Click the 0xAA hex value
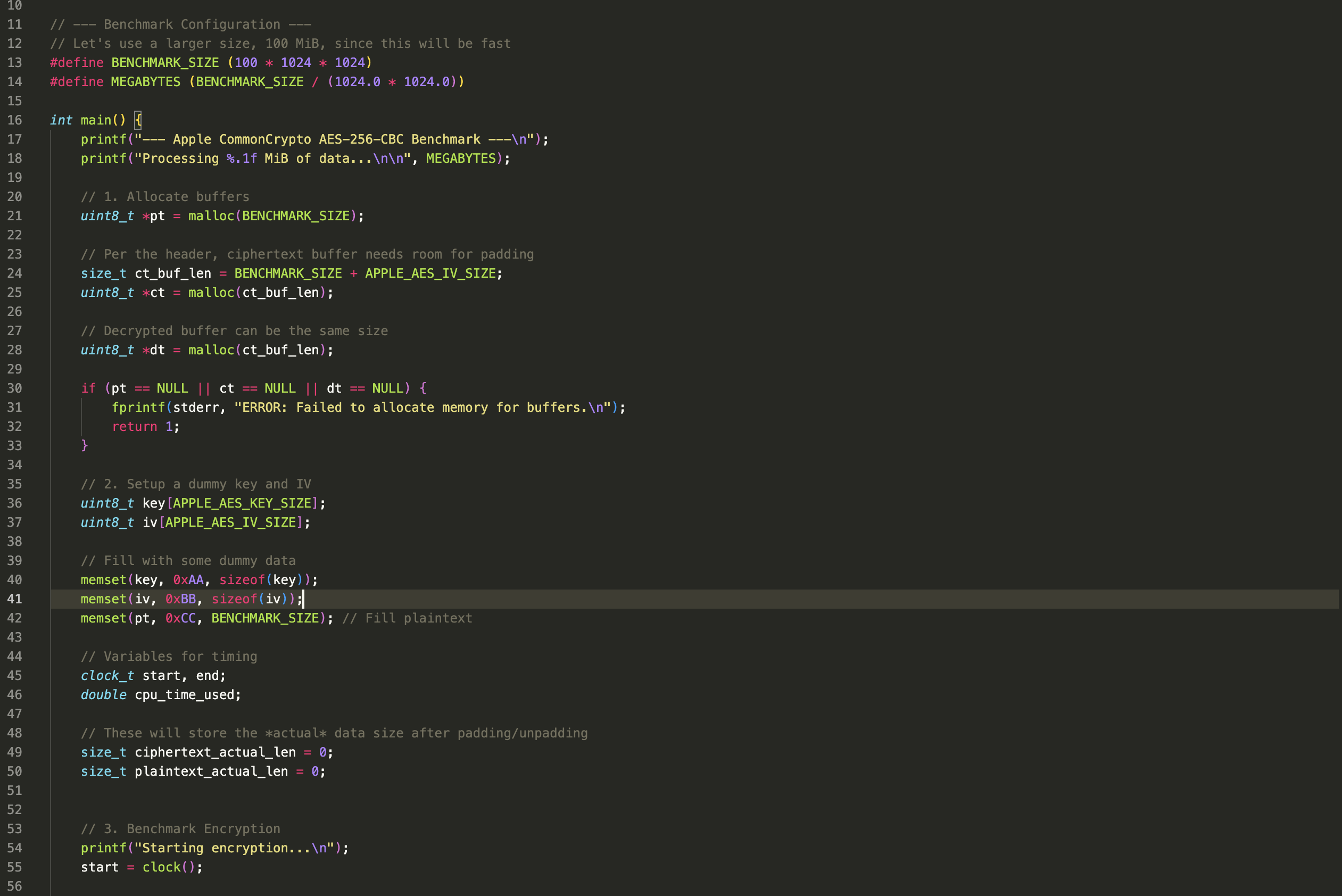 [x=188, y=579]
